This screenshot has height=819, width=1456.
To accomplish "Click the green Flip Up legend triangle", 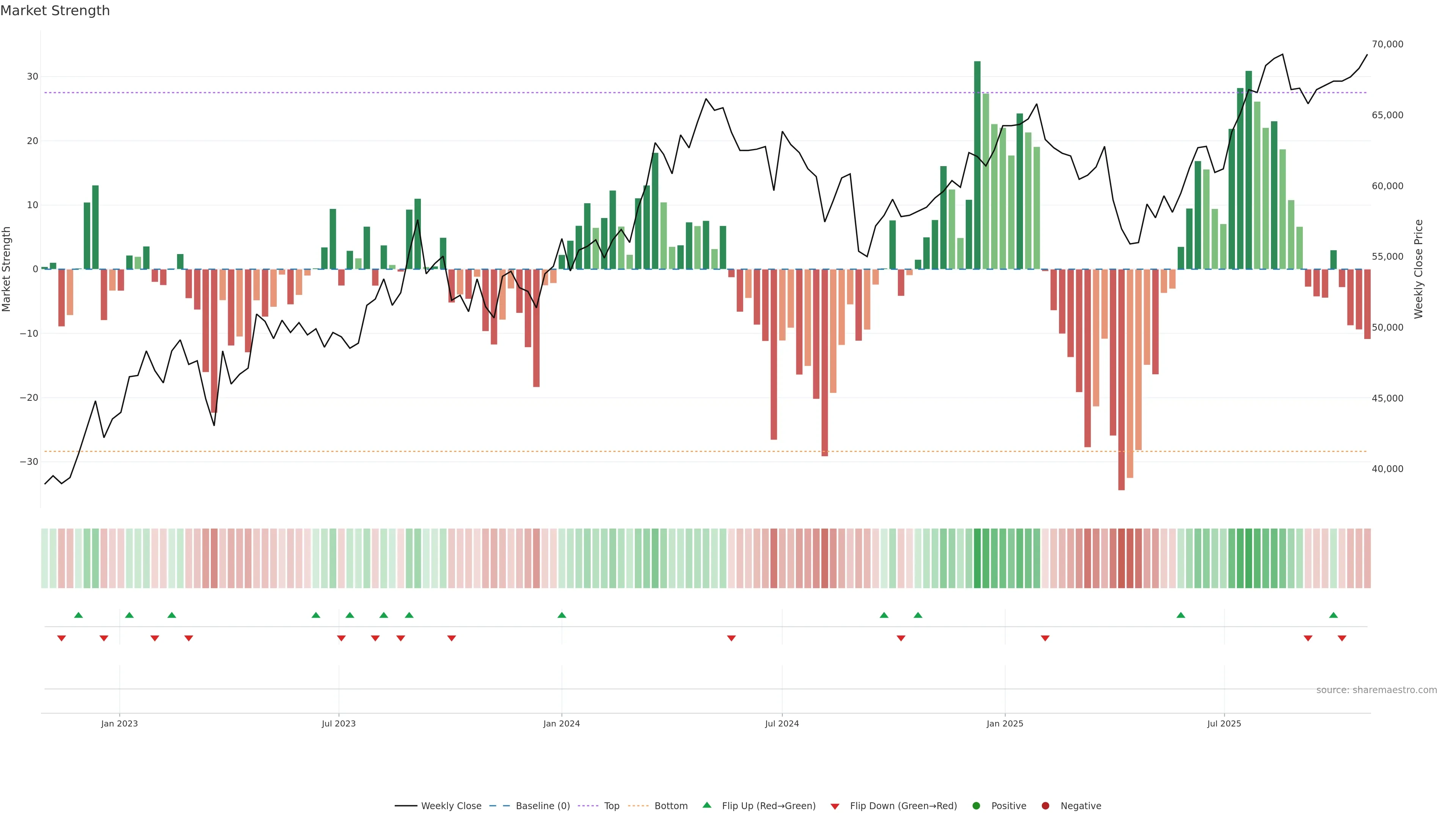I will 706,805.
